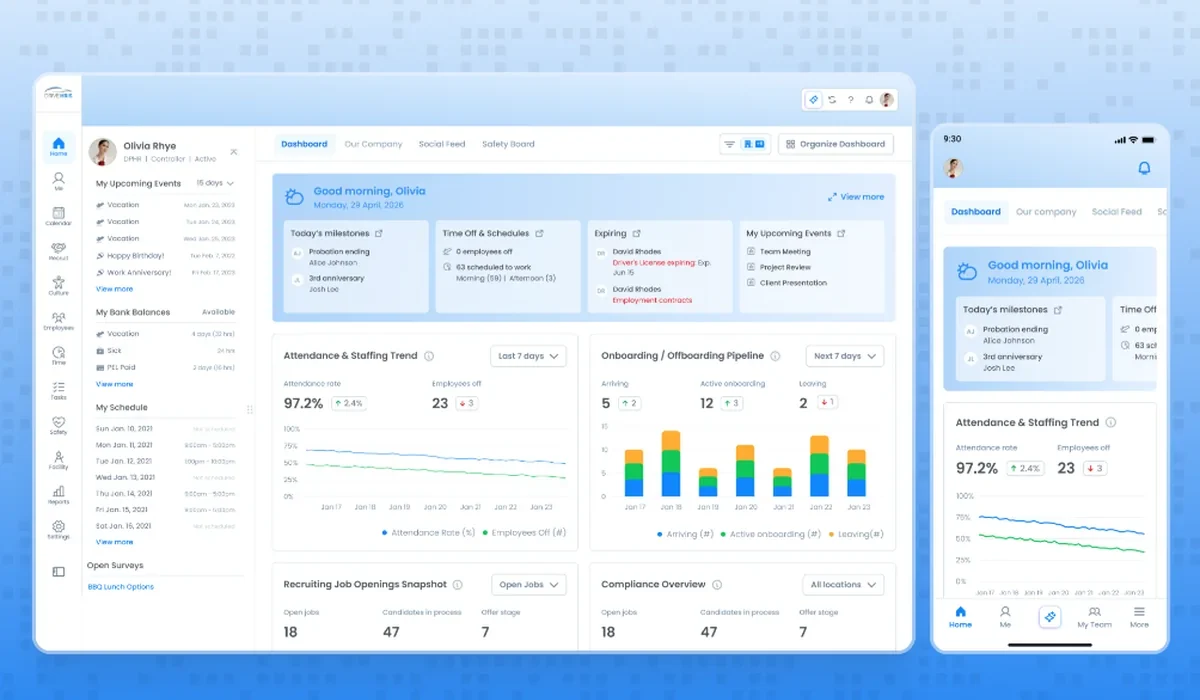Viewport: 1200px width, 700px height.
Task: Open Time Off & Schedules external link icon
Action: coord(540,233)
